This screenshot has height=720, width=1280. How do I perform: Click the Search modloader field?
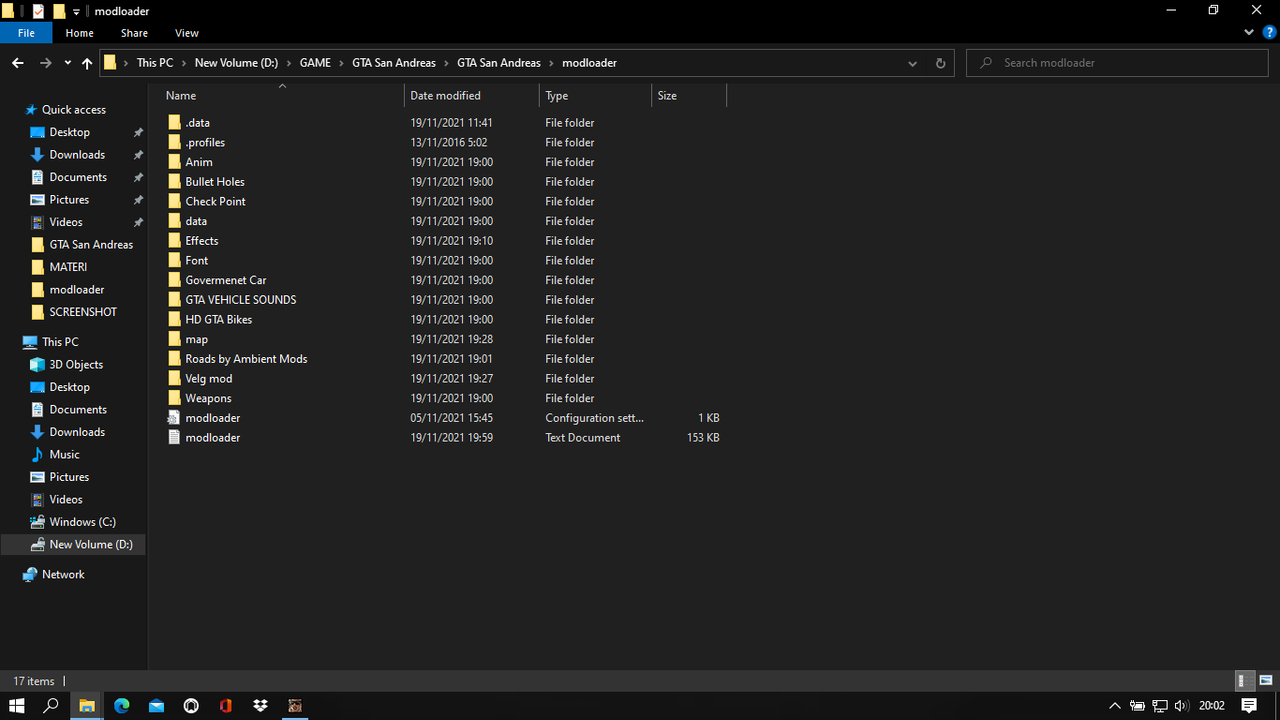pyautogui.click(x=1118, y=63)
